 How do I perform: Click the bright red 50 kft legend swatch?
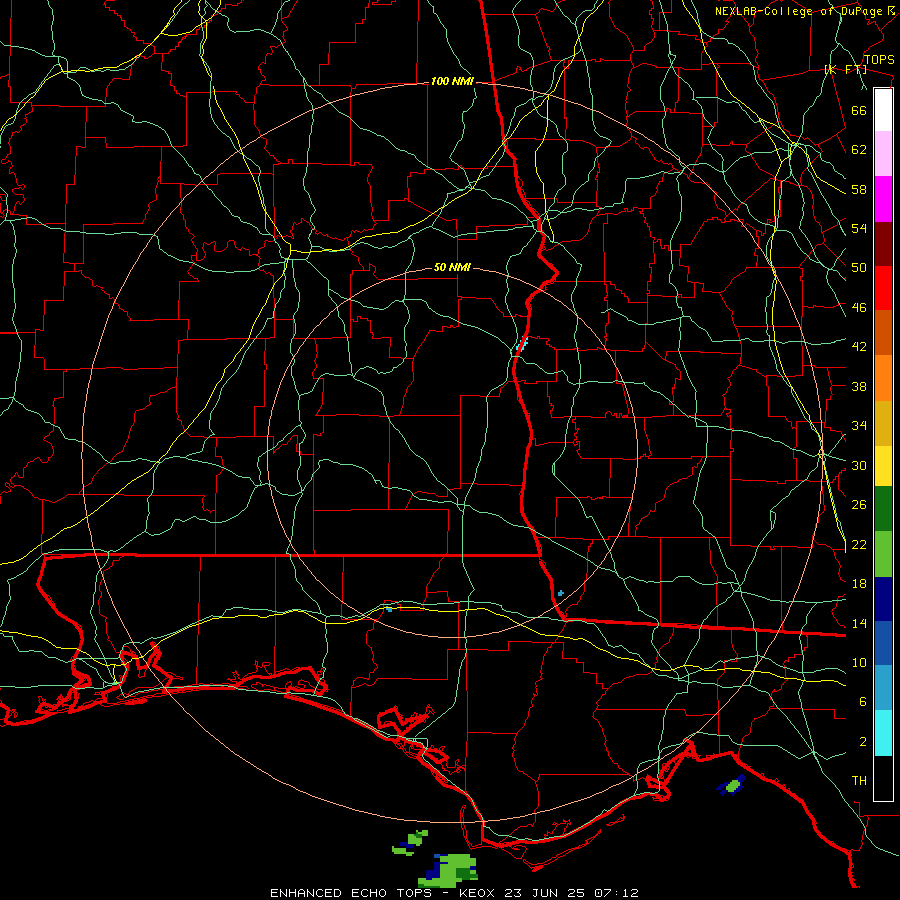point(883,288)
